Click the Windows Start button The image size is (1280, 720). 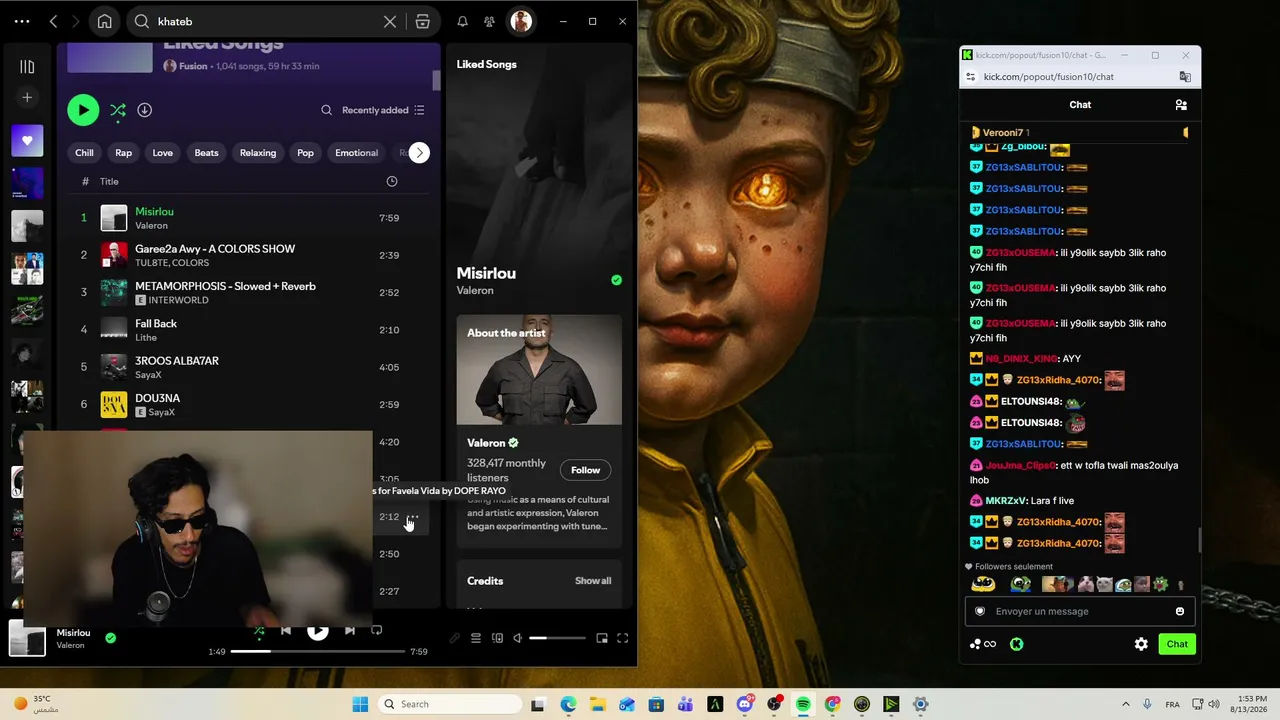click(x=360, y=704)
